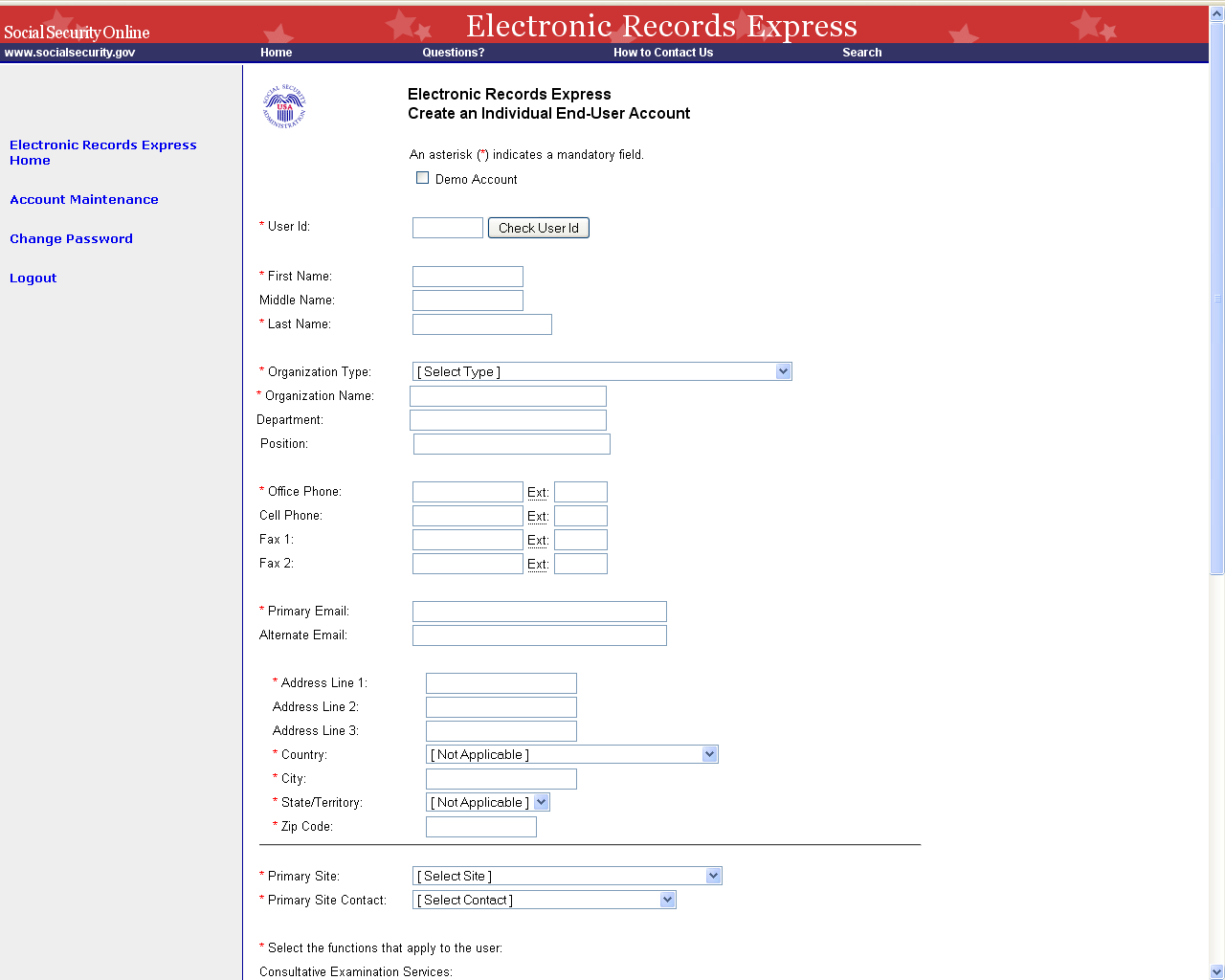Screen dimensions: 1225x980
Task: Select the Last Name field
Action: tap(482, 324)
